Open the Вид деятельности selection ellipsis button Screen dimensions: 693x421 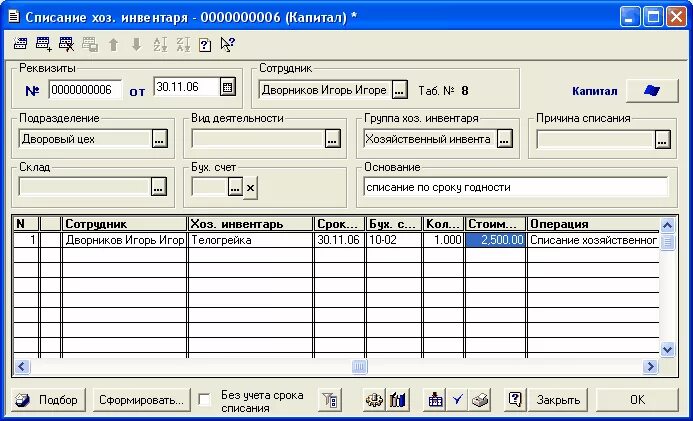332,139
